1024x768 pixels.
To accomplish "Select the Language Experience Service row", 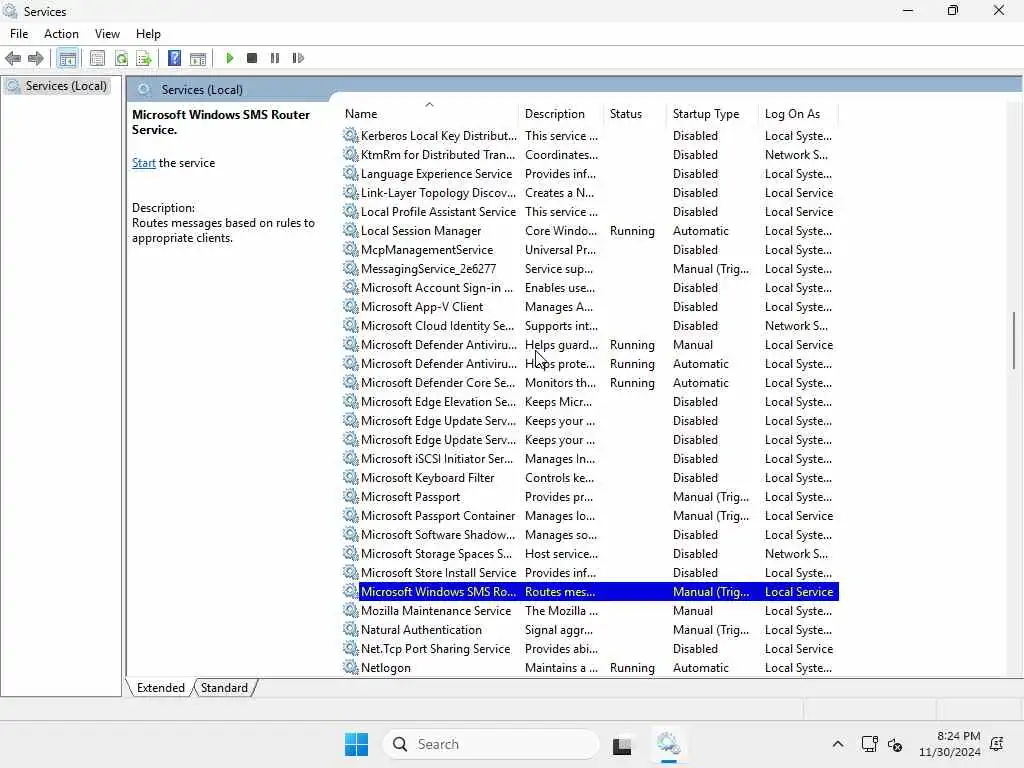I will point(590,174).
